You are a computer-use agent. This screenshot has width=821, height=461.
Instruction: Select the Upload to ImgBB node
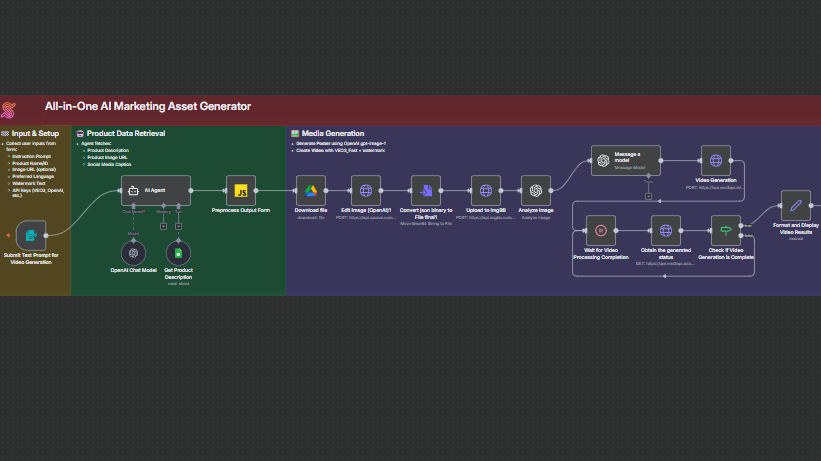[x=485, y=190]
